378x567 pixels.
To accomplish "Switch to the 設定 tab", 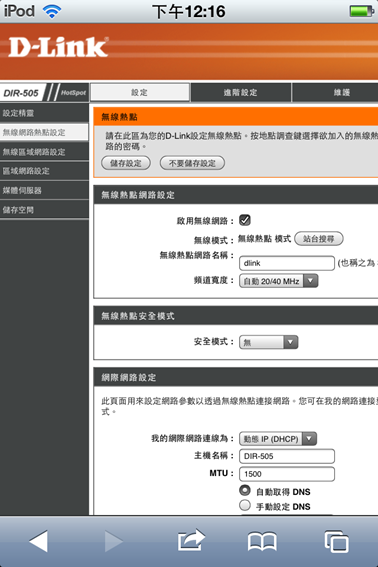I will pyautogui.click(x=140, y=92).
